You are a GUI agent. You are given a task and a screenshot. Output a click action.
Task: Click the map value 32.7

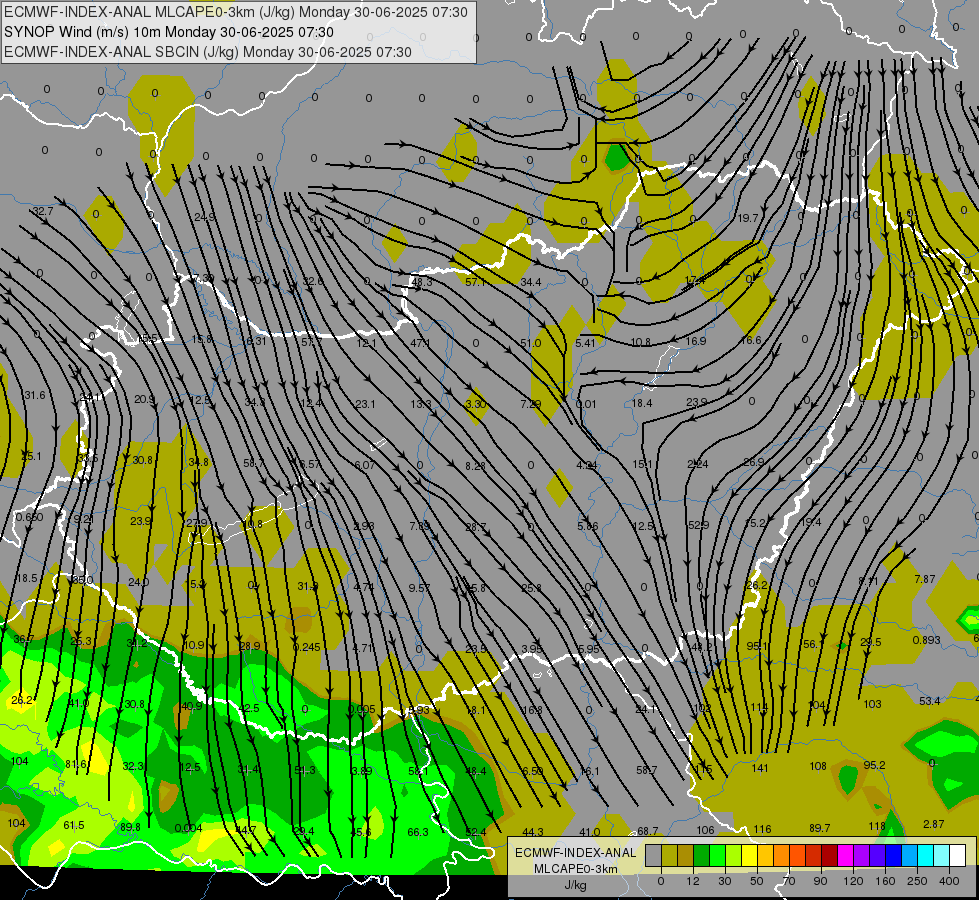[43, 211]
